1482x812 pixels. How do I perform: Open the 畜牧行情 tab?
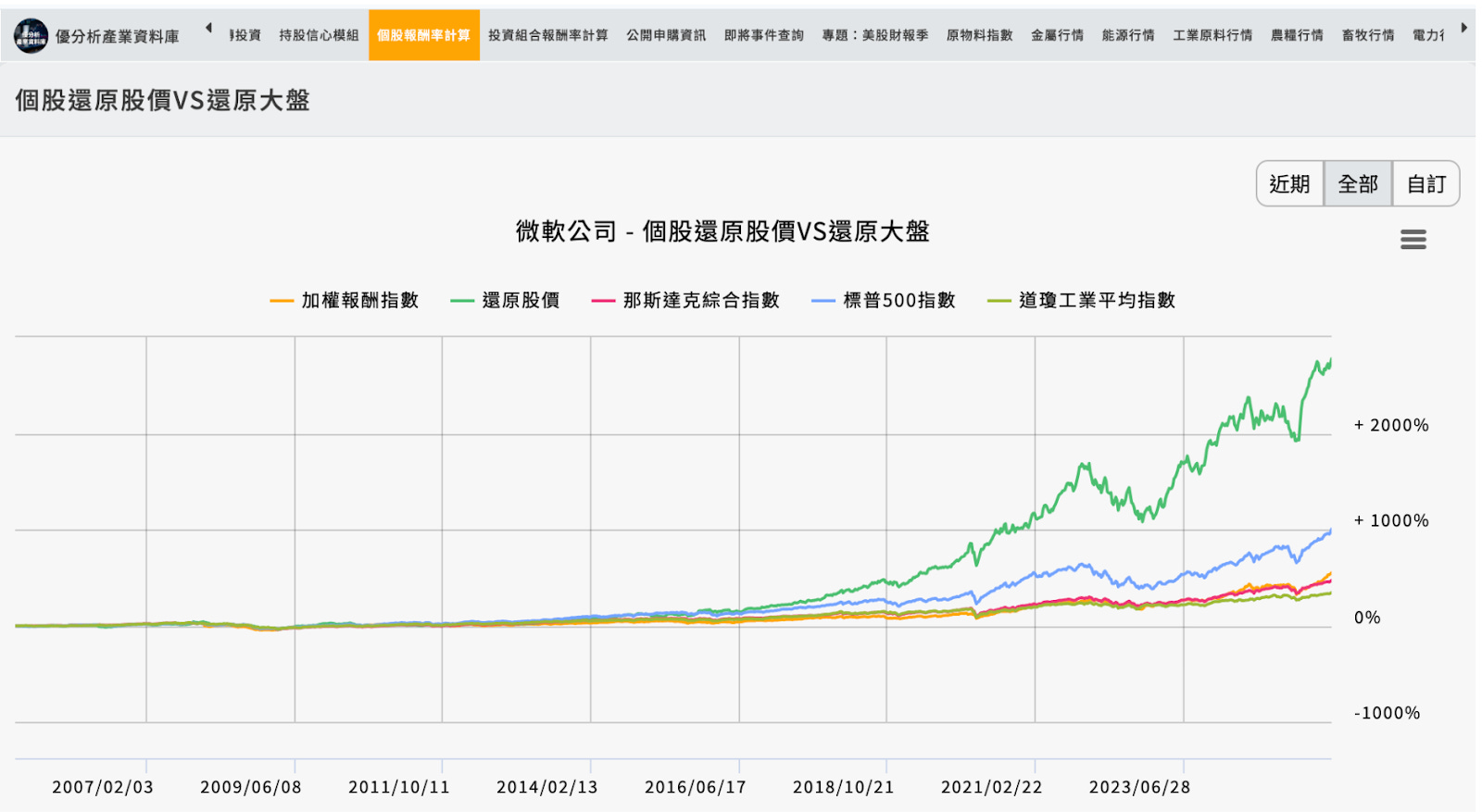(1368, 35)
